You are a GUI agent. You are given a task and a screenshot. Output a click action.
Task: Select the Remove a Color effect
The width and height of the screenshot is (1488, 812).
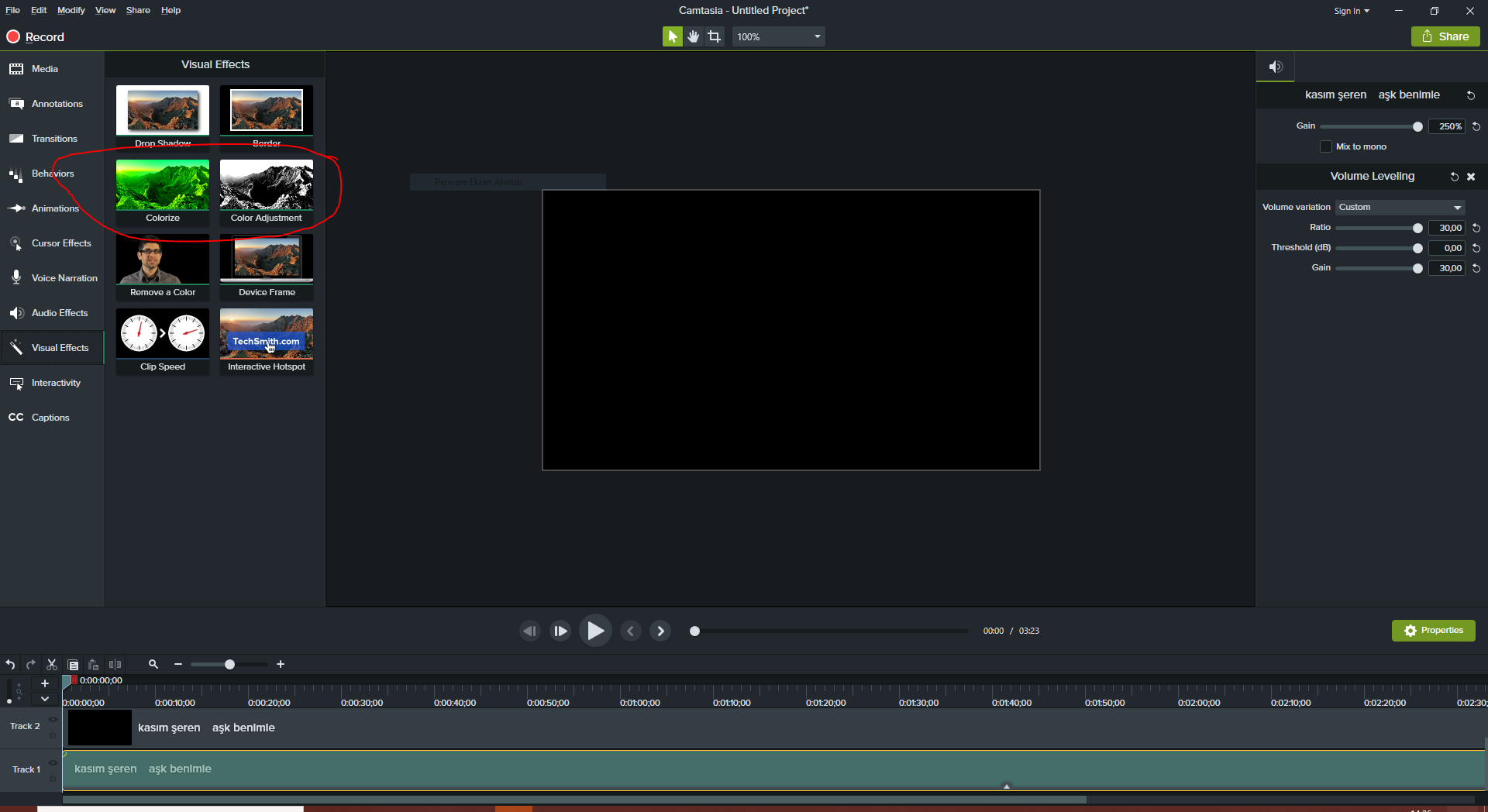(163, 267)
